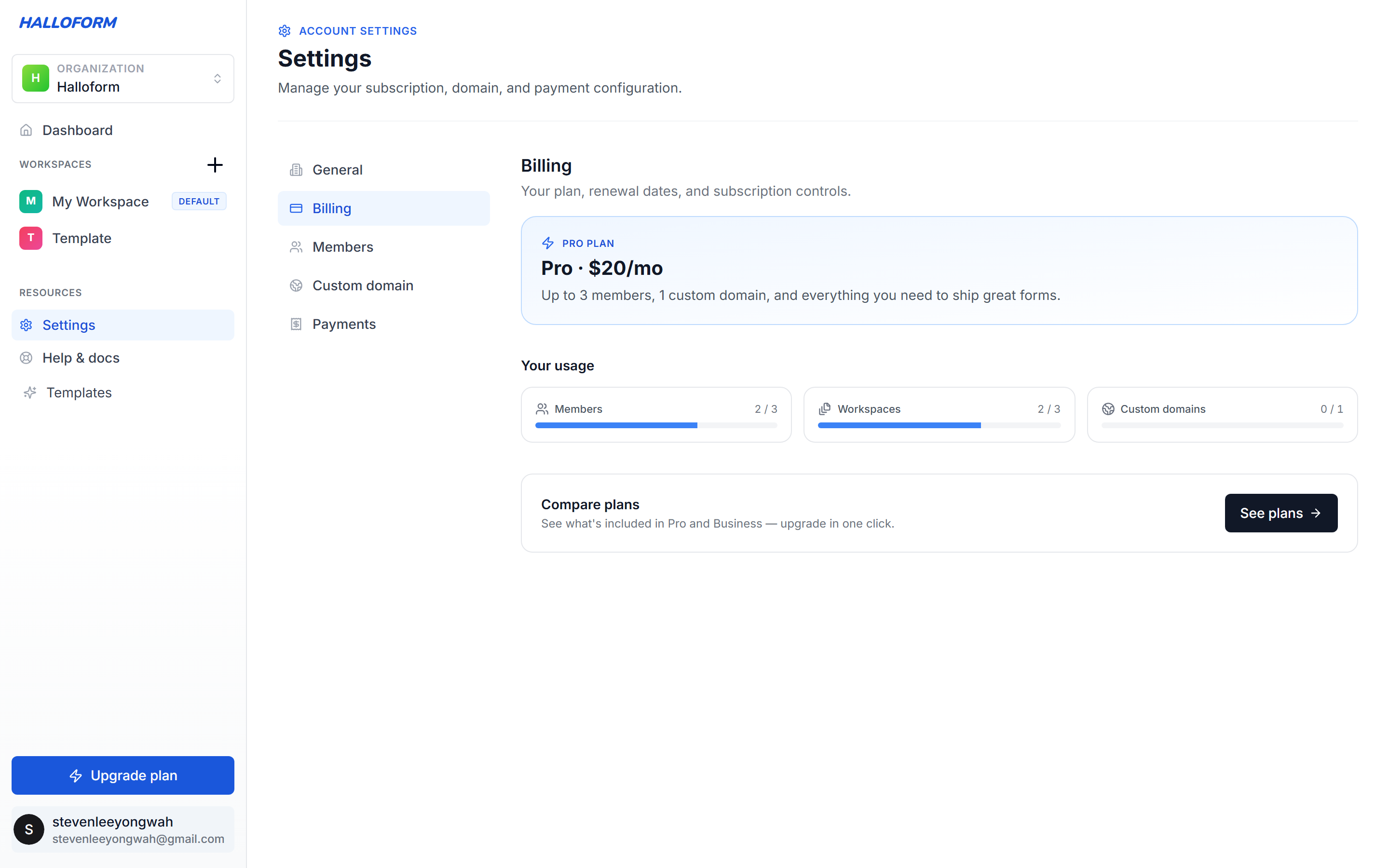
Task: Click the Custom domains usage globe icon
Action: coord(1108,409)
